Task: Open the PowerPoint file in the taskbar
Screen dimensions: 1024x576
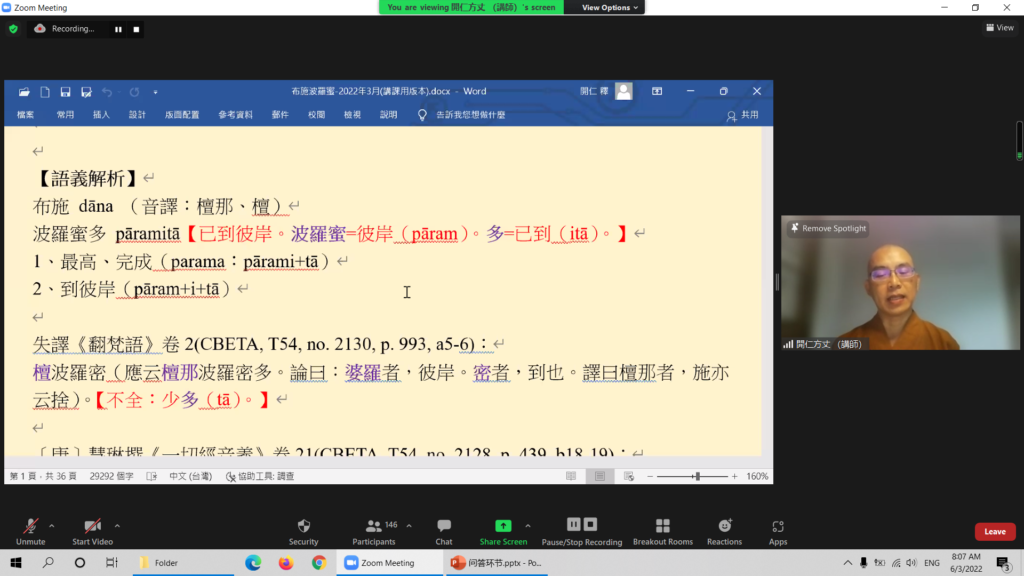Action: (x=495, y=563)
